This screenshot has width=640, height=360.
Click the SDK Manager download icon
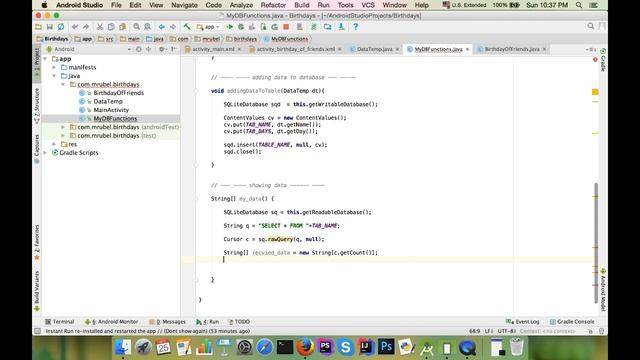pos(341,27)
